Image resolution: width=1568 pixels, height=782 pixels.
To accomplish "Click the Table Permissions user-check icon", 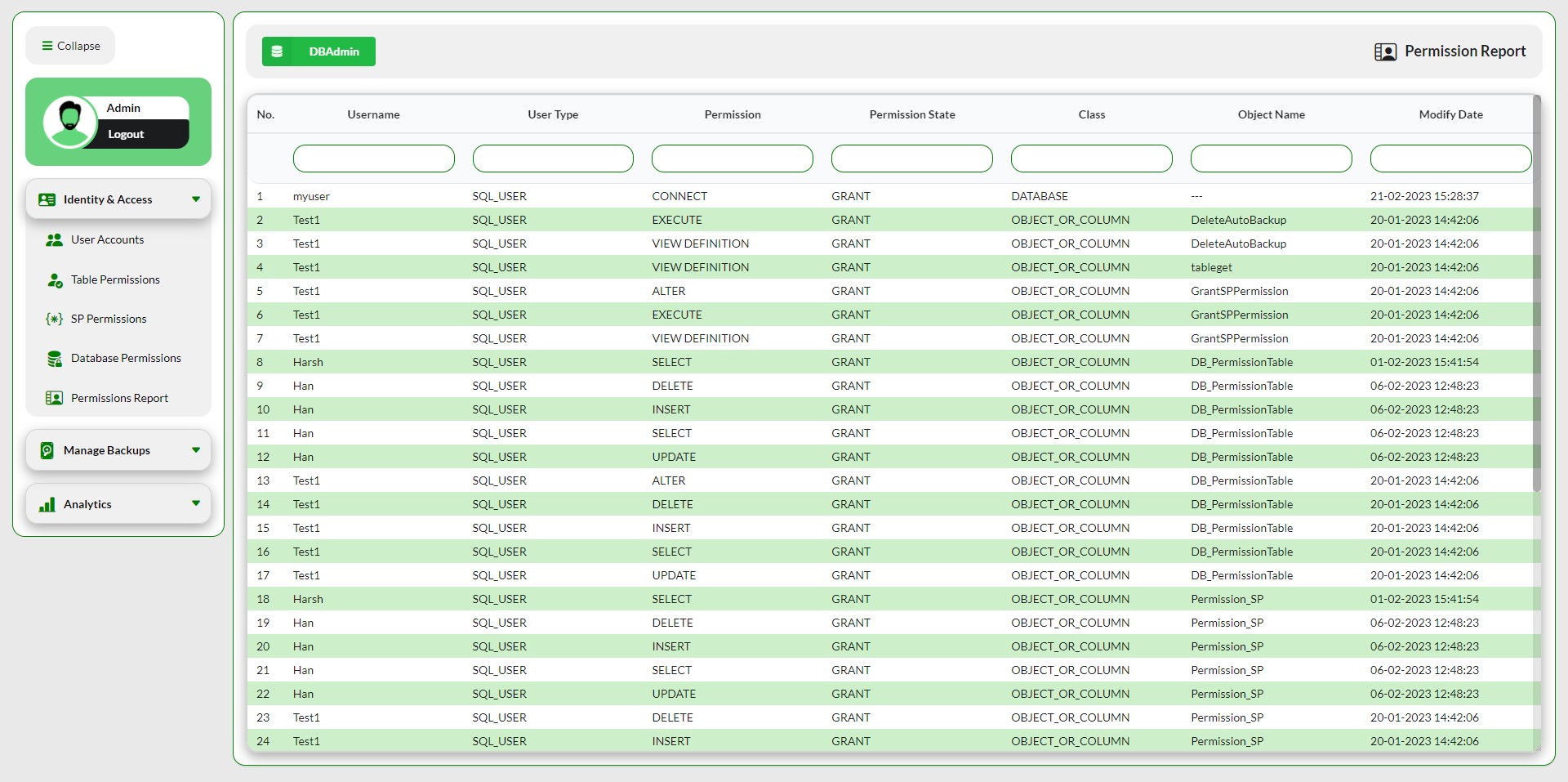I will (x=55, y=280).
